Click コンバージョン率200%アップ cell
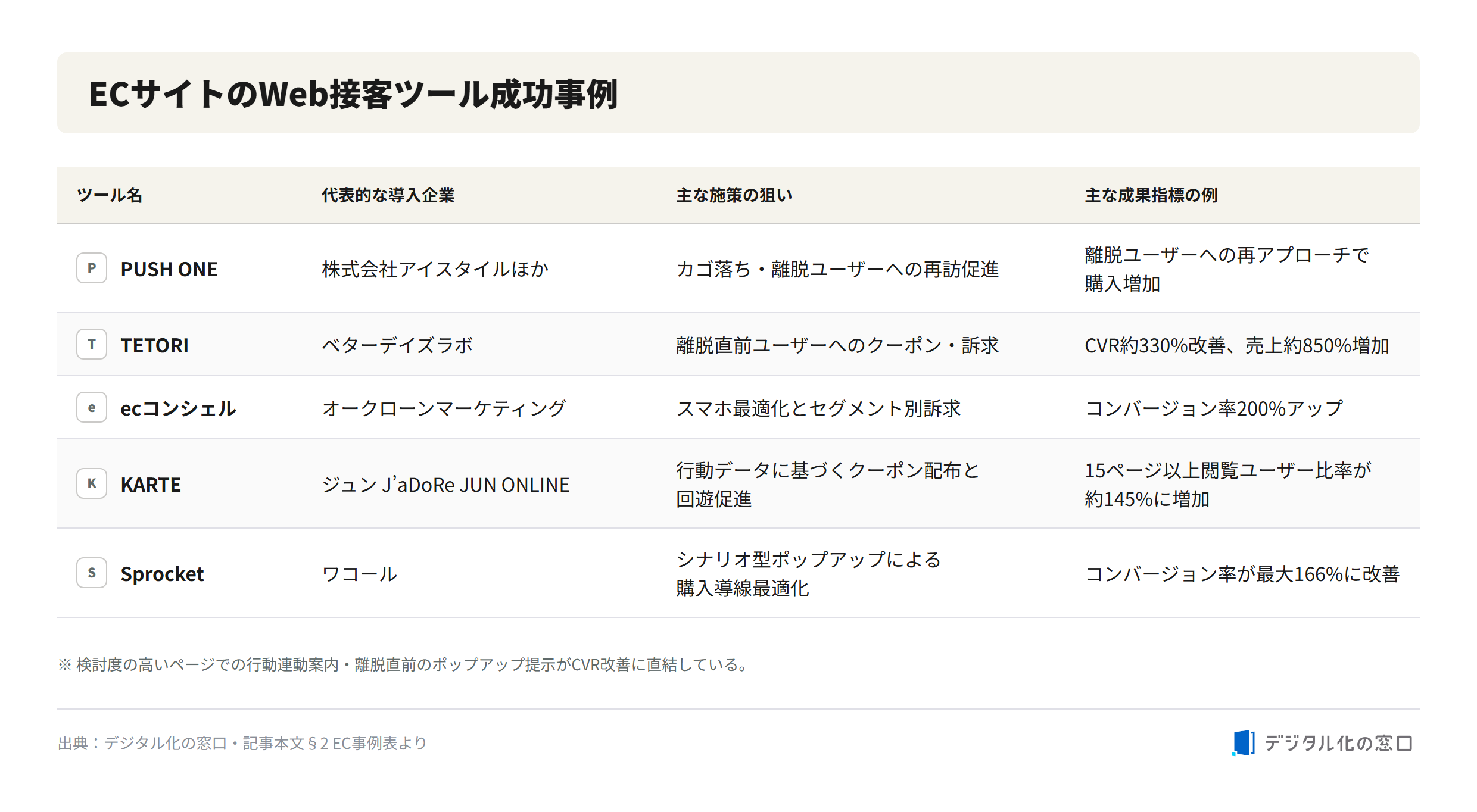This screenshot has height=812, width=1477. coord(1214,408)
